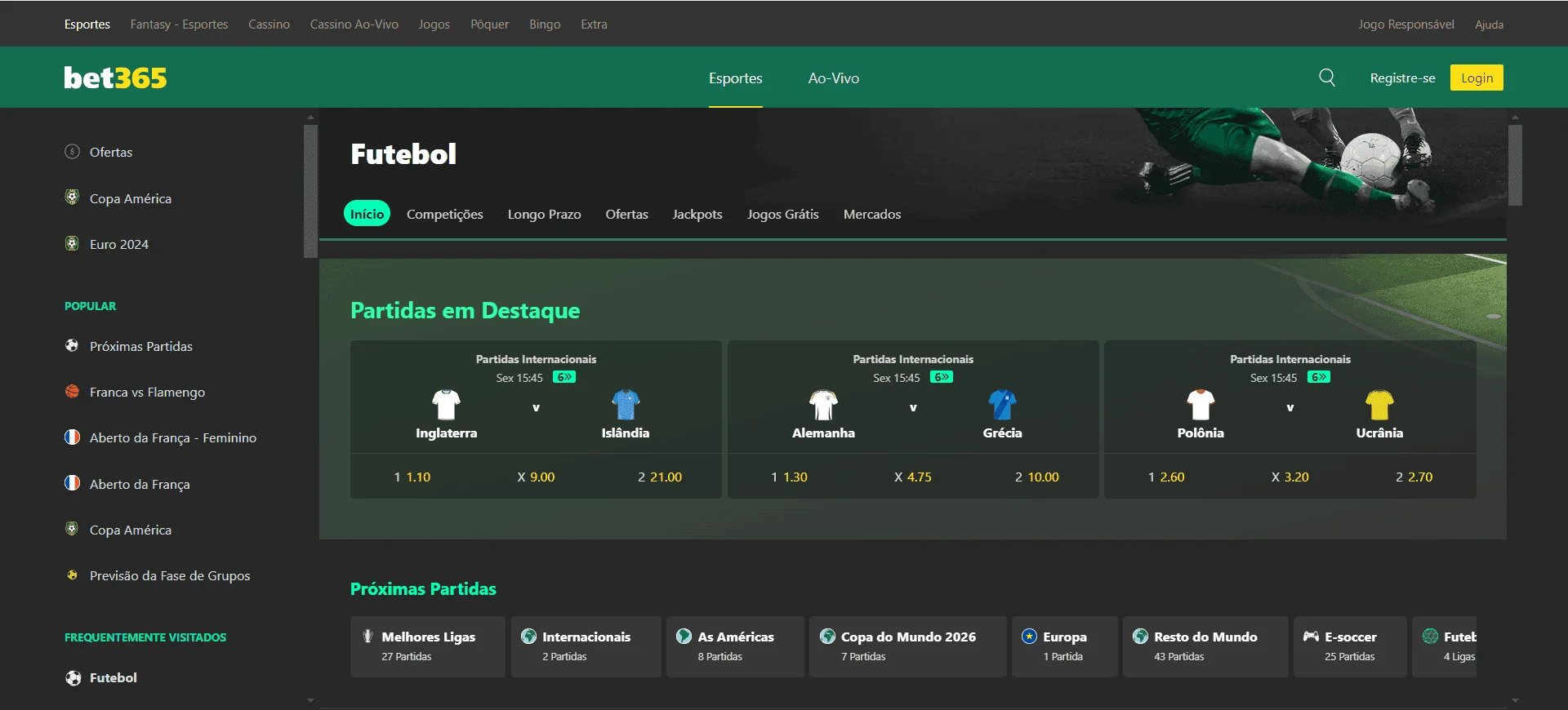
Task: Click the bet365 logo
Action: pos(115,78)
